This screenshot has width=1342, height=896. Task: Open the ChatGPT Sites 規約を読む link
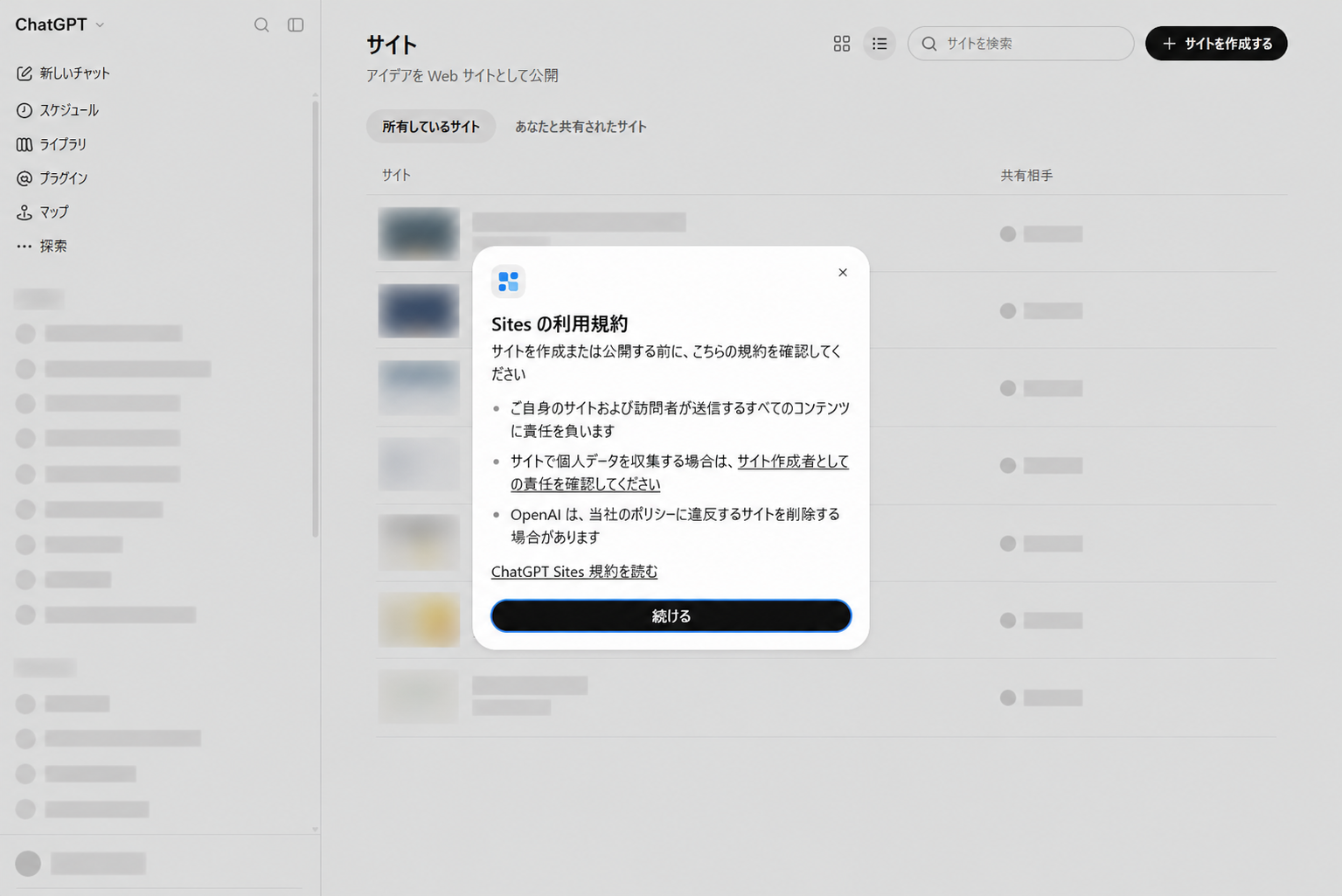coord(574,572)
